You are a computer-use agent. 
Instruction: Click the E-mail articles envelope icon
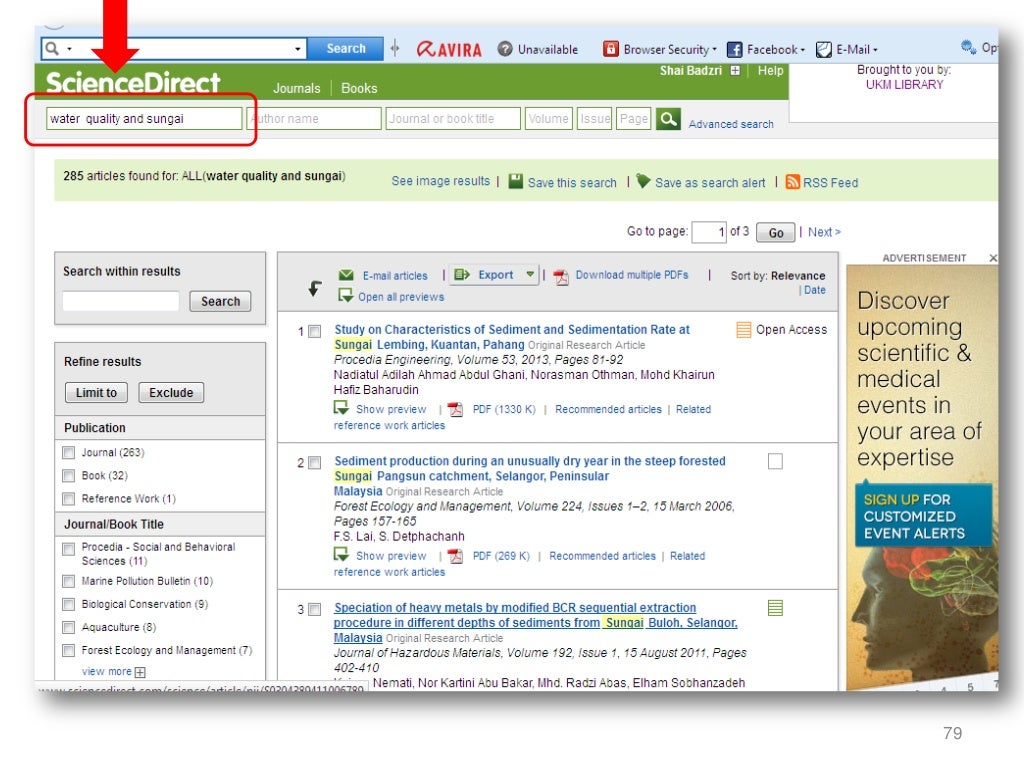(x=346, y=275)
